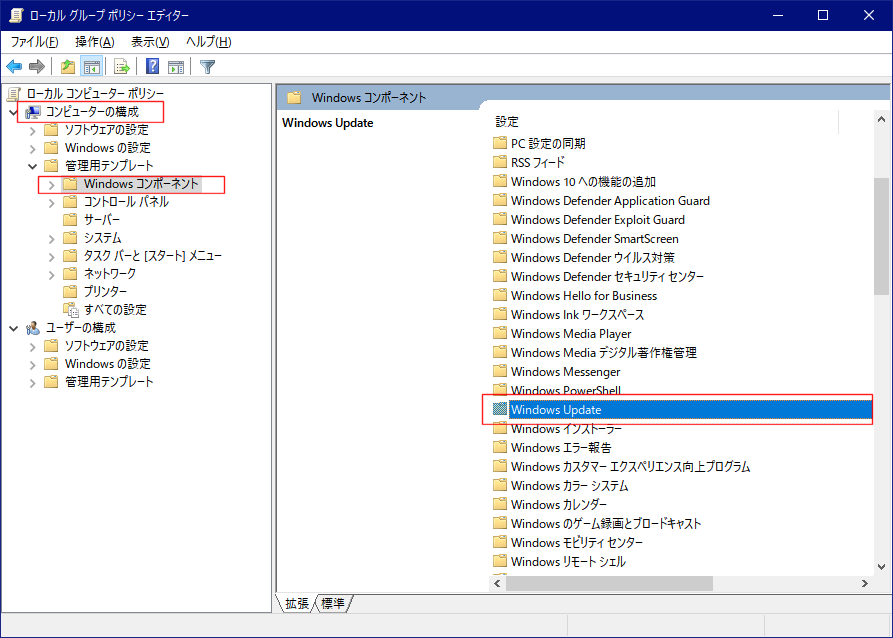Collapse the コンピューターの構成 node
The height and width of the screenshot is (638, 893).
point(14,112)
